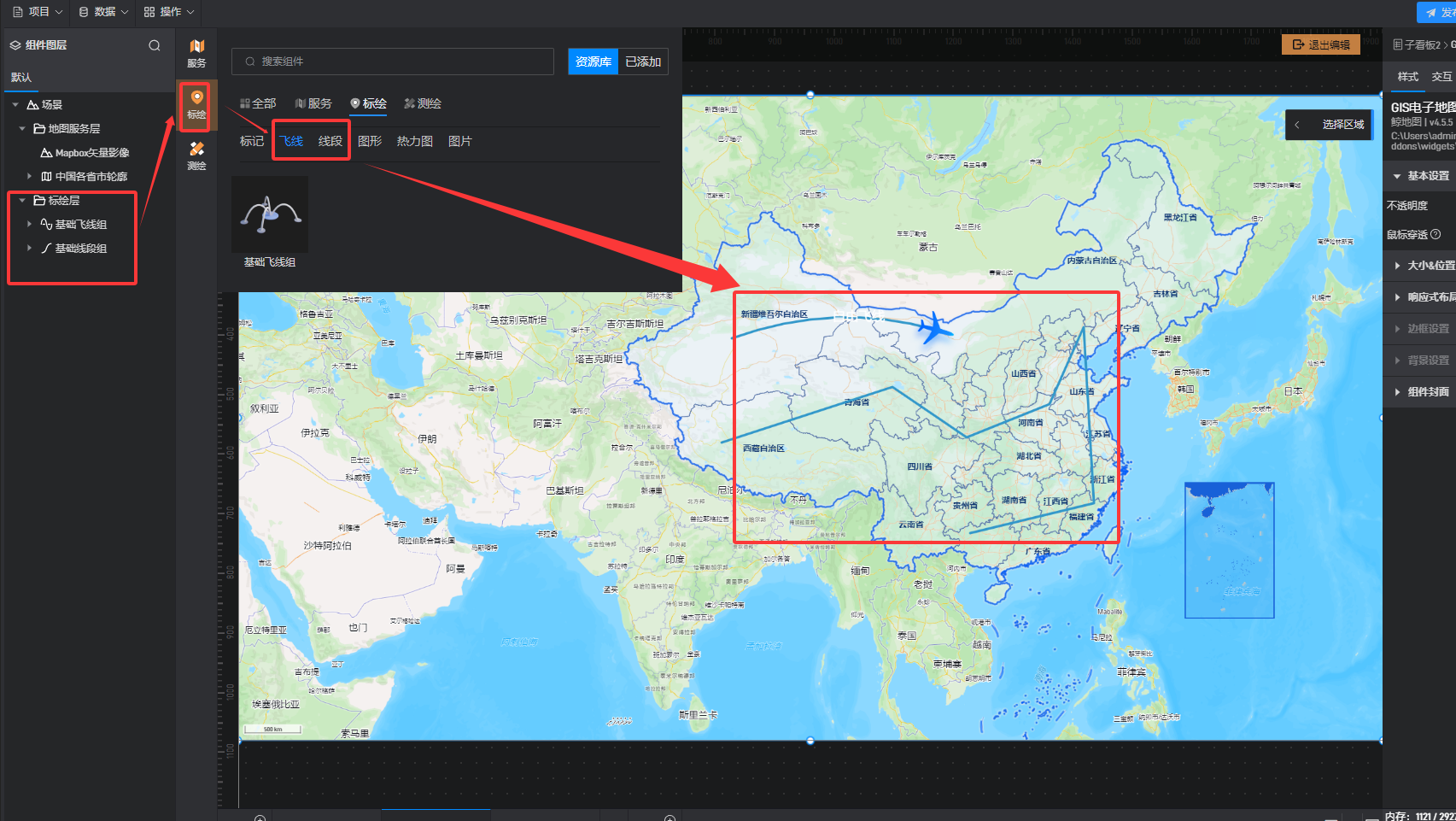
Task: Click the 鼠标穿透 help icon
Action: tap(1436, 234)
